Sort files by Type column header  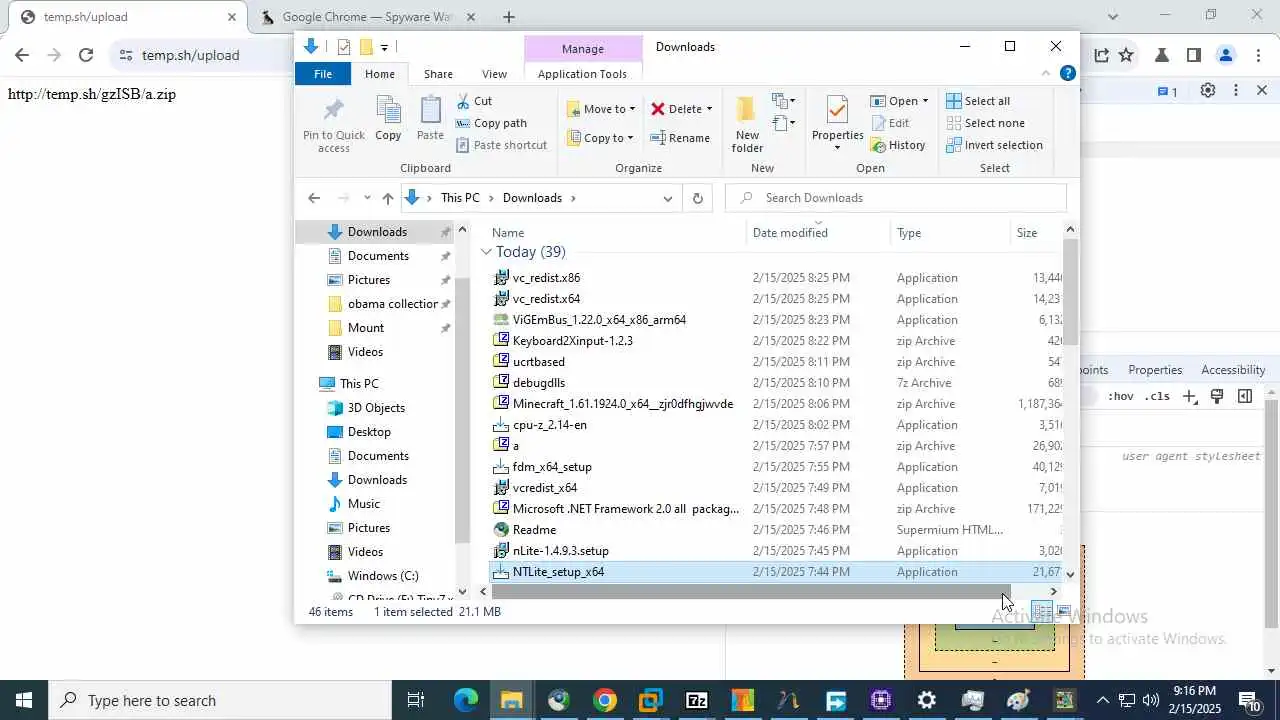tap(950, 233)
